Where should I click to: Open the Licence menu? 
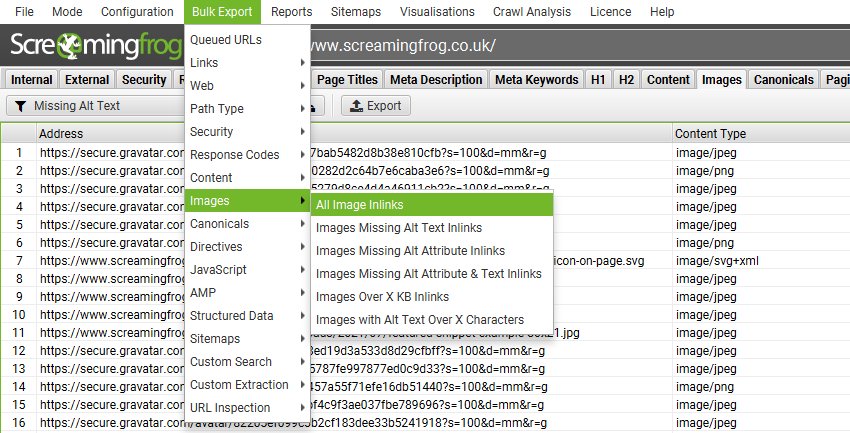coord(610,11)
